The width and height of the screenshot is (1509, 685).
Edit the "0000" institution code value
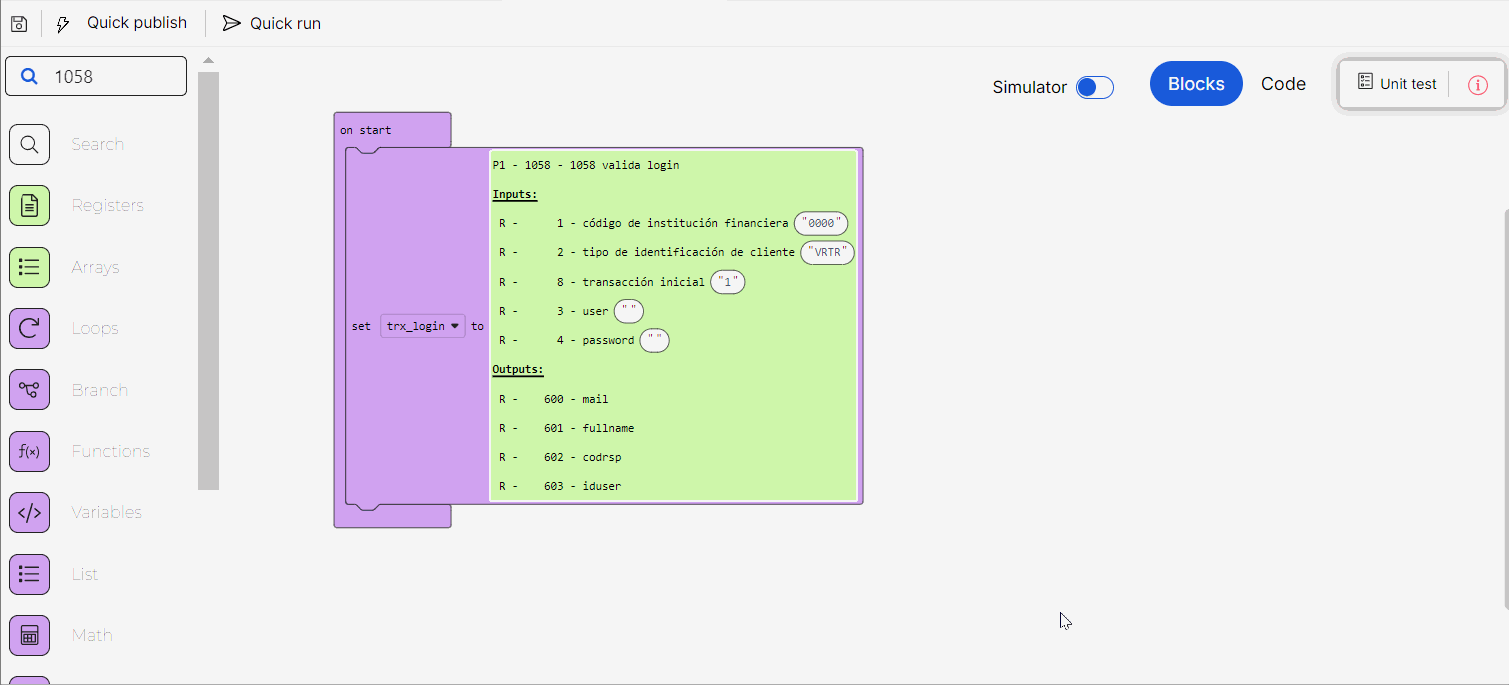coord(821,224)
